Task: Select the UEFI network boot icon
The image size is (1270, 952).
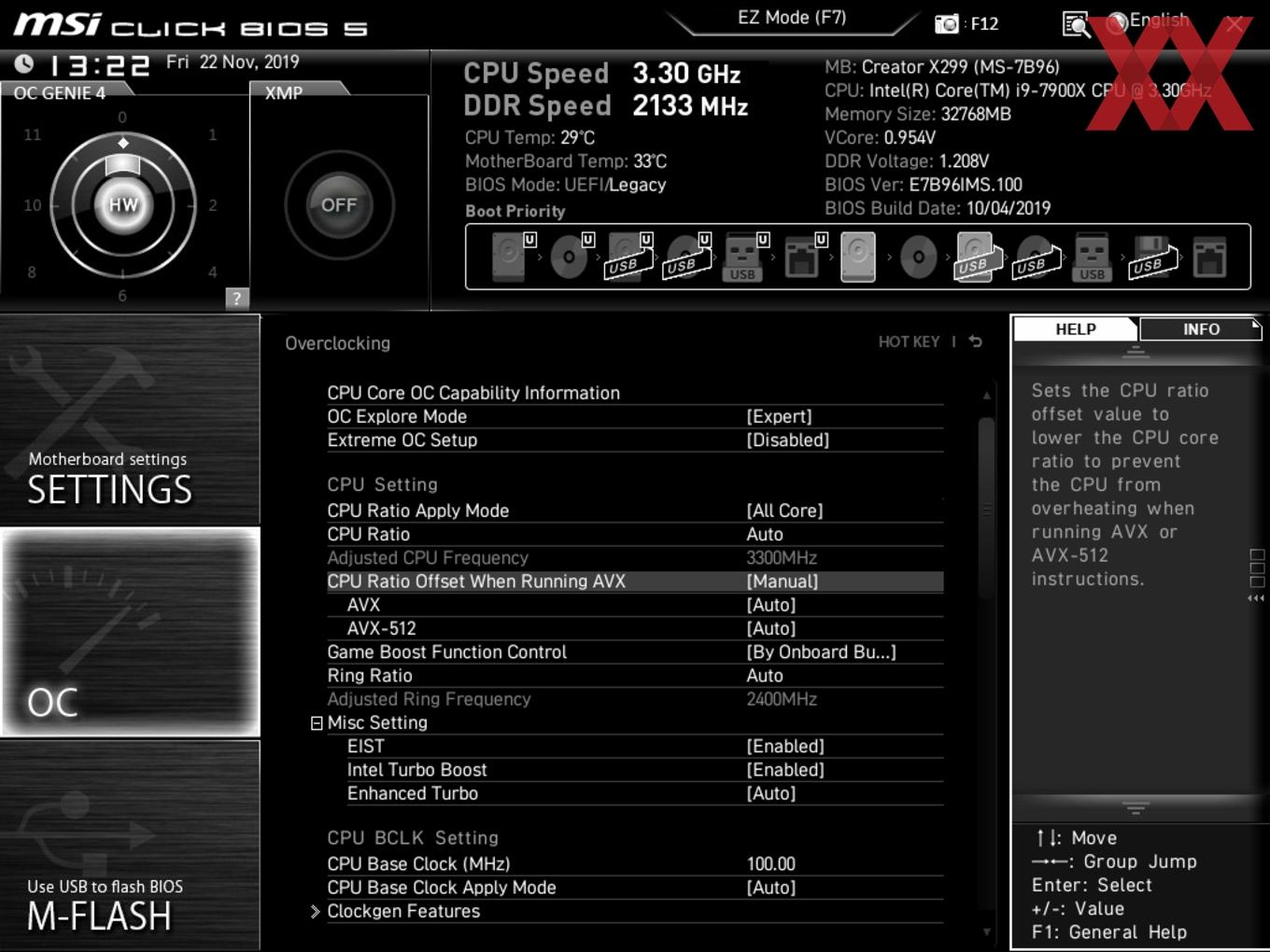Action: tap(803, 257)
